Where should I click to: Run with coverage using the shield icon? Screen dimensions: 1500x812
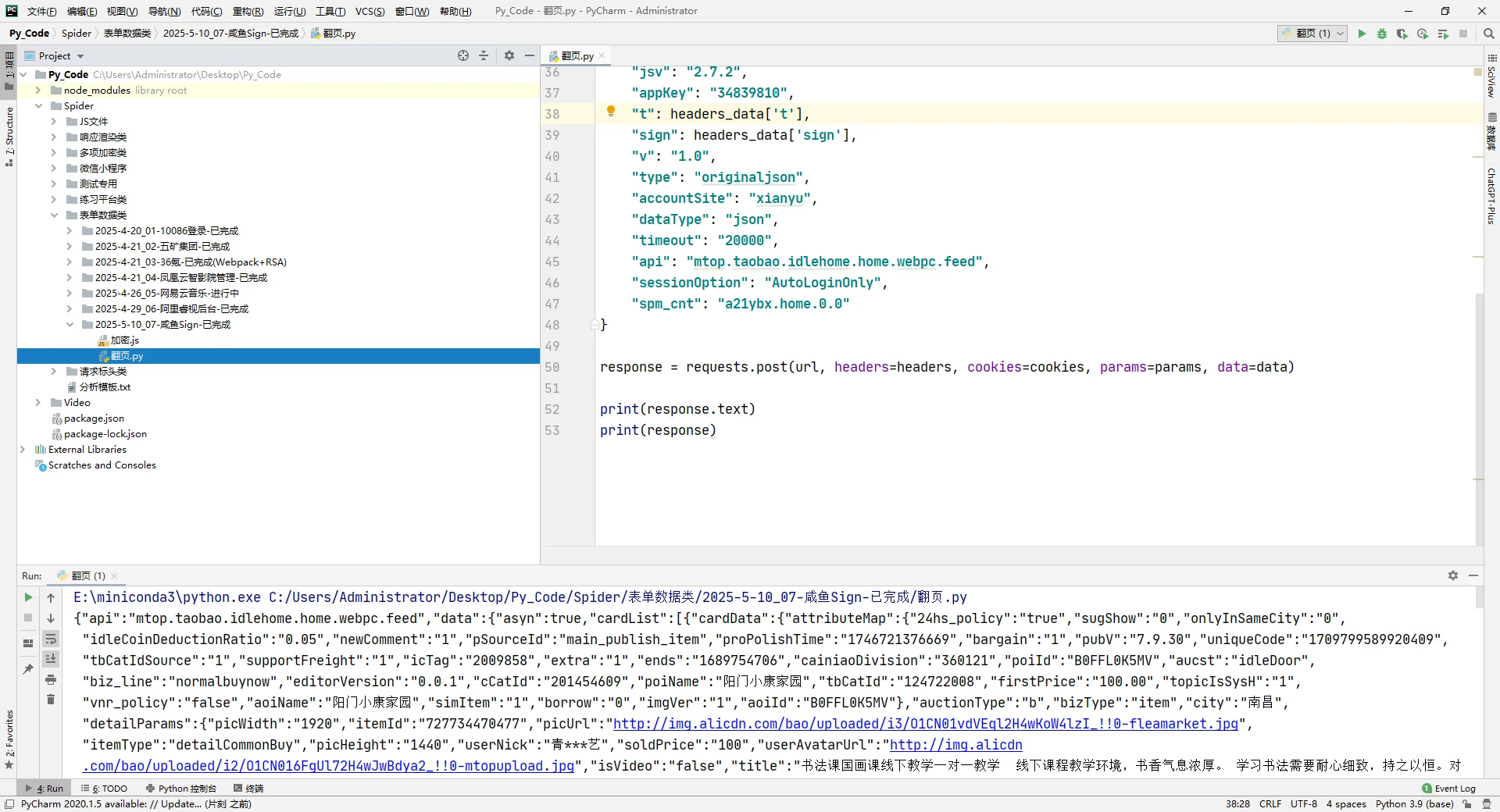tap(1402, 34)
